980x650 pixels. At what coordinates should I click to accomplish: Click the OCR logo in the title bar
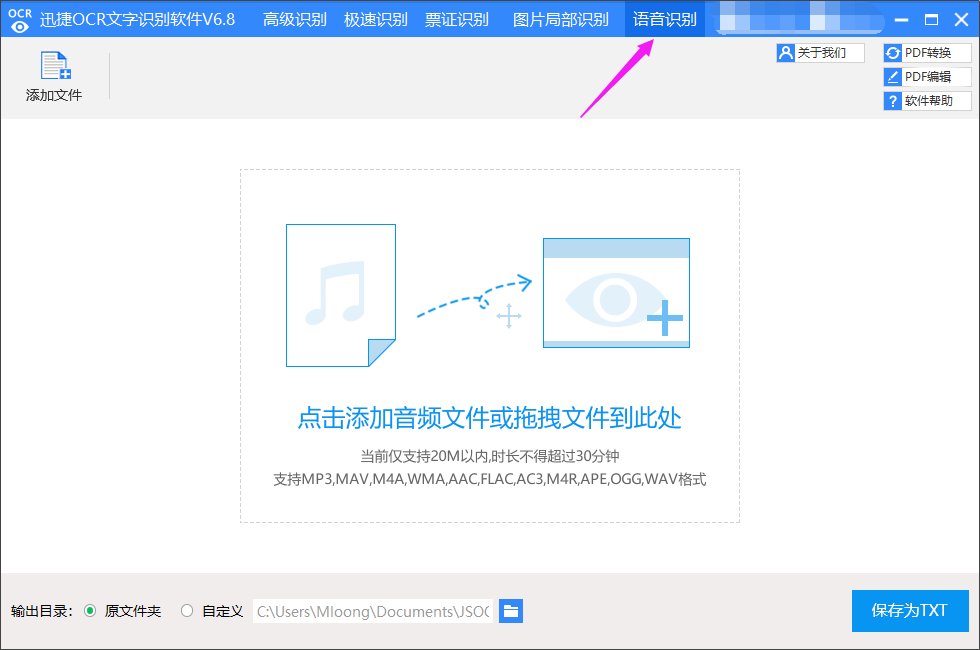(x=18, y=19)
